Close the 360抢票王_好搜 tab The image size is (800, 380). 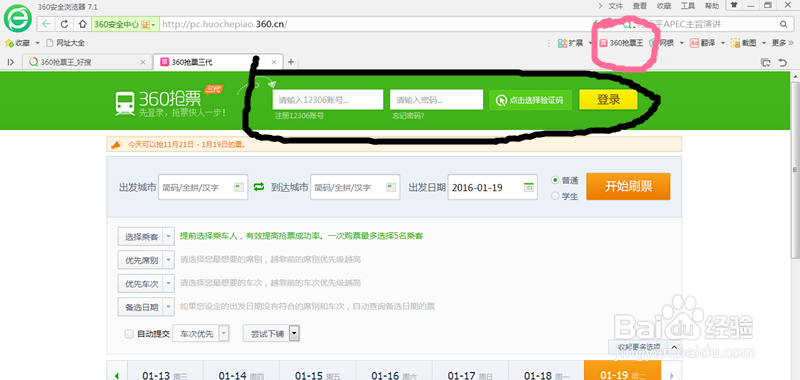[143, 62]
